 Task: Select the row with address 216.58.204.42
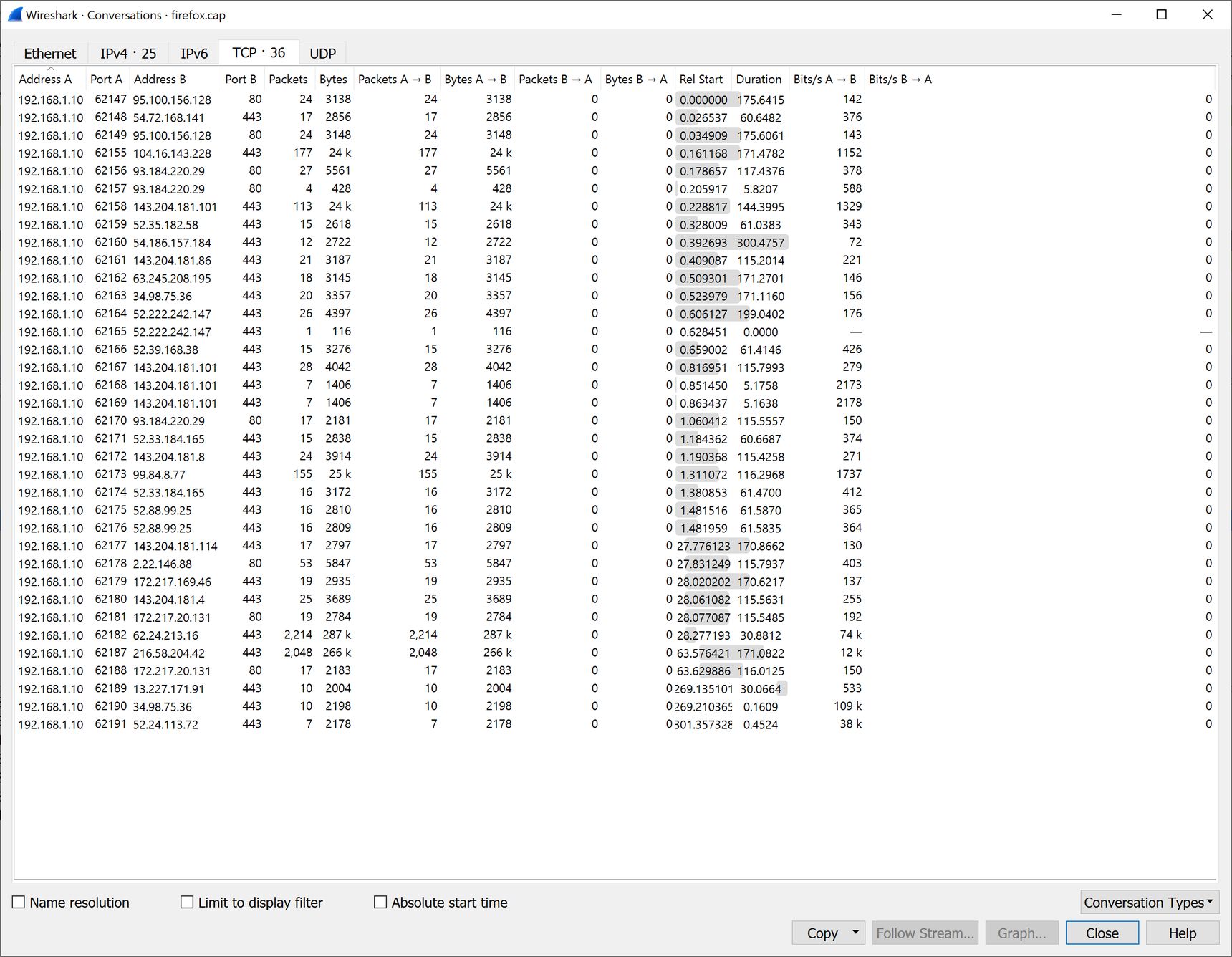615,653
